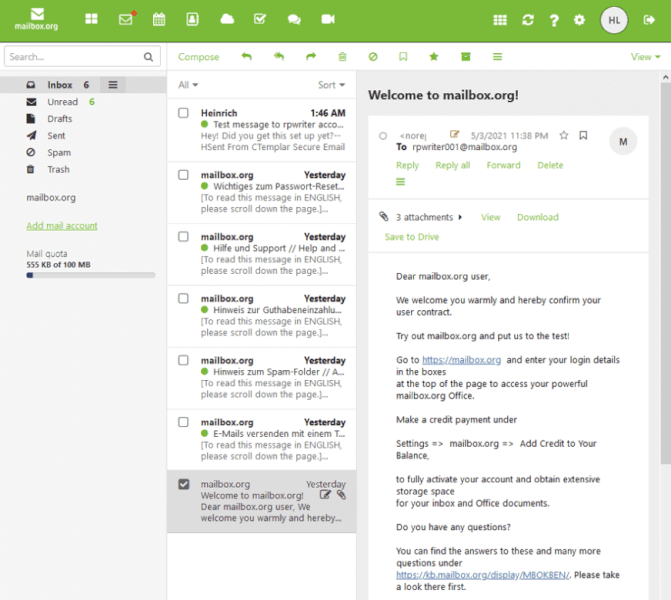The image size is (671, 600).
Task: Open the Drive cloud icon
Action: [x=227, y=19]
